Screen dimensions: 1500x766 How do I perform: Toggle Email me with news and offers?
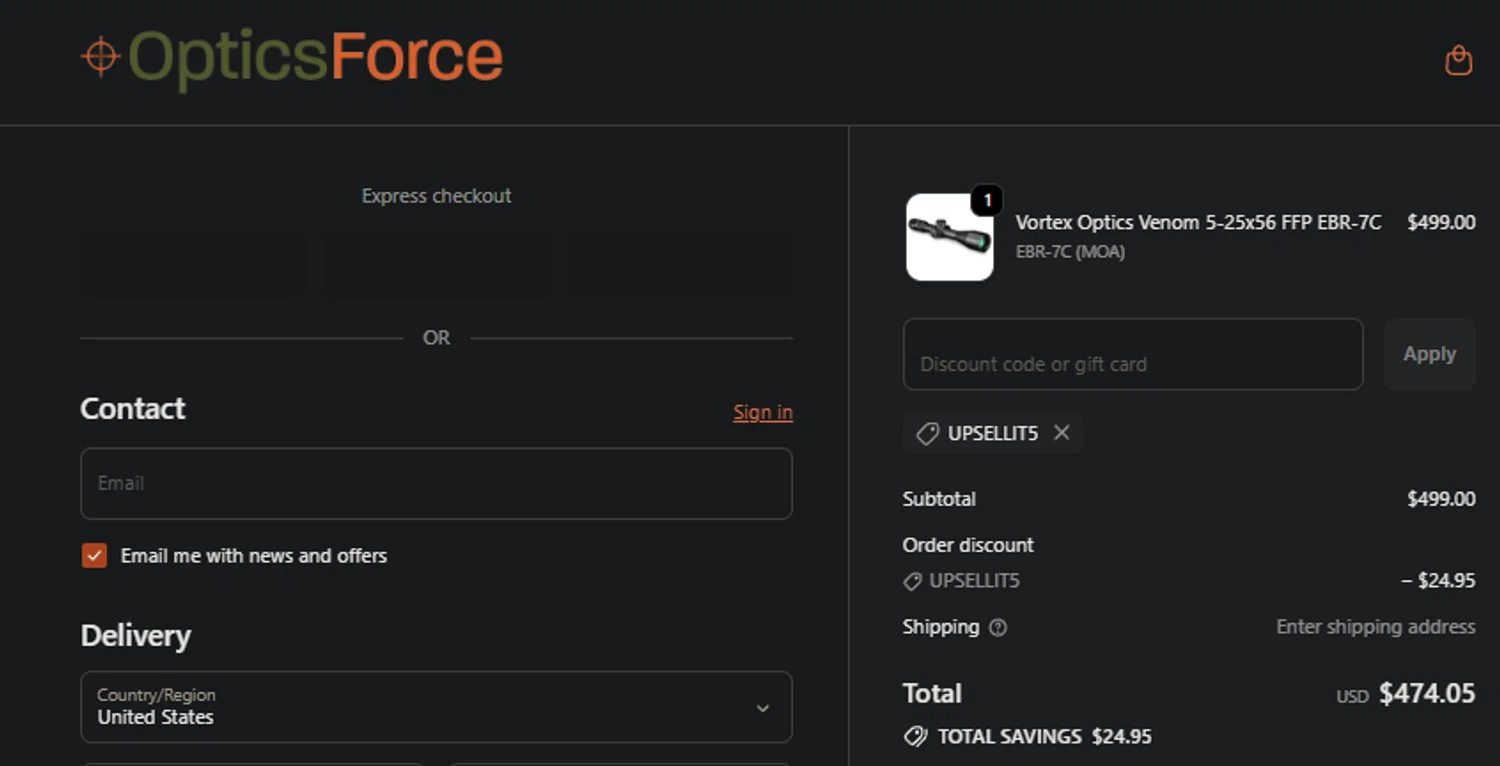(x=94, y=556)
